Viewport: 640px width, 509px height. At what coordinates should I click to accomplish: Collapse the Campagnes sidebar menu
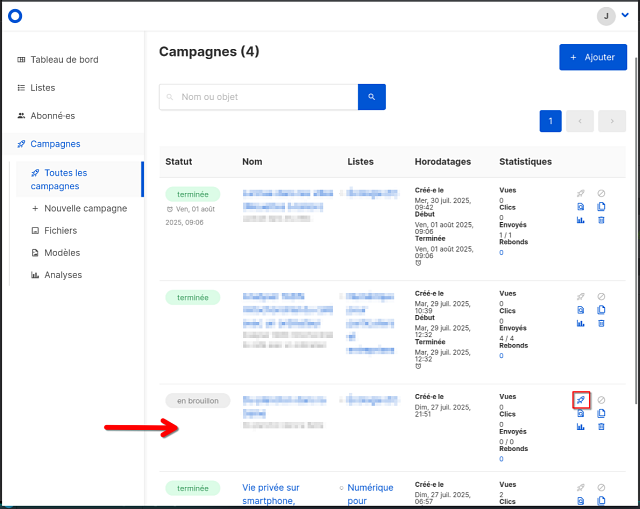click(x=55, y=144)
